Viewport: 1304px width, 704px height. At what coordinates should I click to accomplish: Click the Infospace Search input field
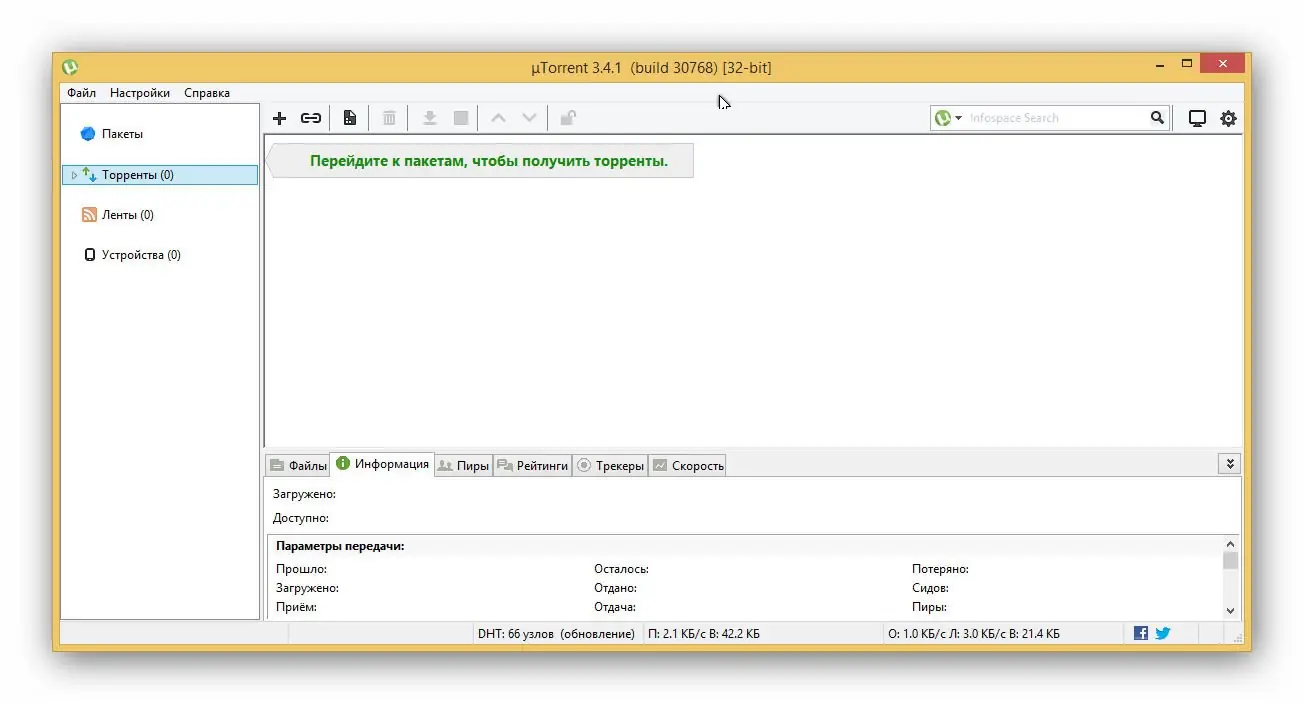pos(1055,118)
